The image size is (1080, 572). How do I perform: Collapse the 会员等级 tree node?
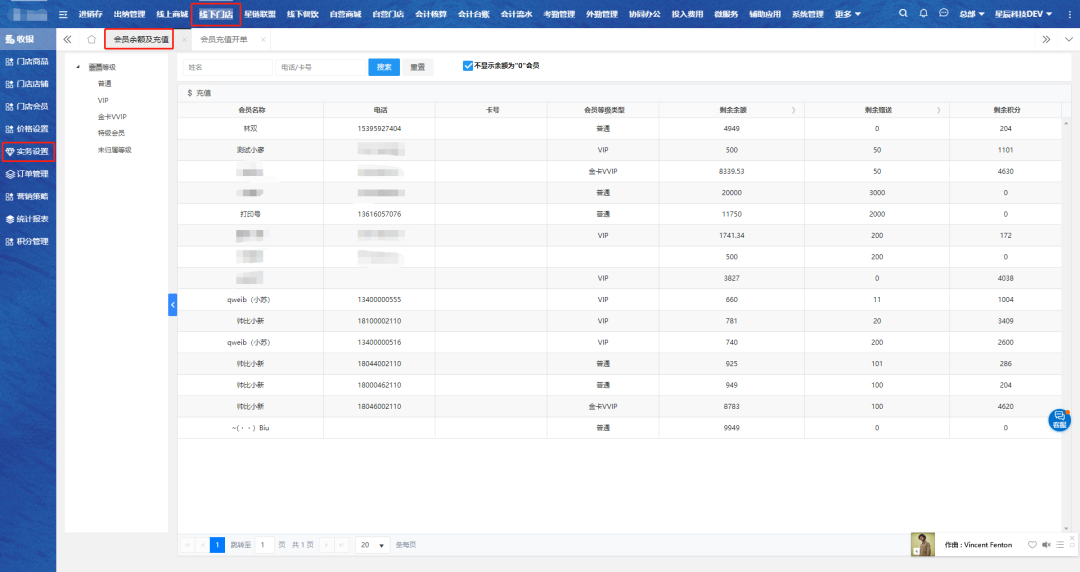click(x=79, y=67)
